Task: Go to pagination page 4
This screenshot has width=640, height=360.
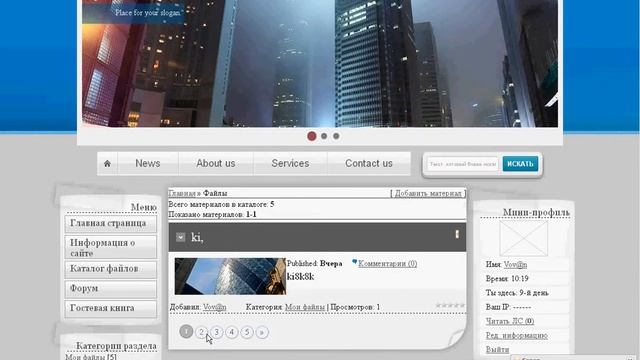Action: point(232,332)
